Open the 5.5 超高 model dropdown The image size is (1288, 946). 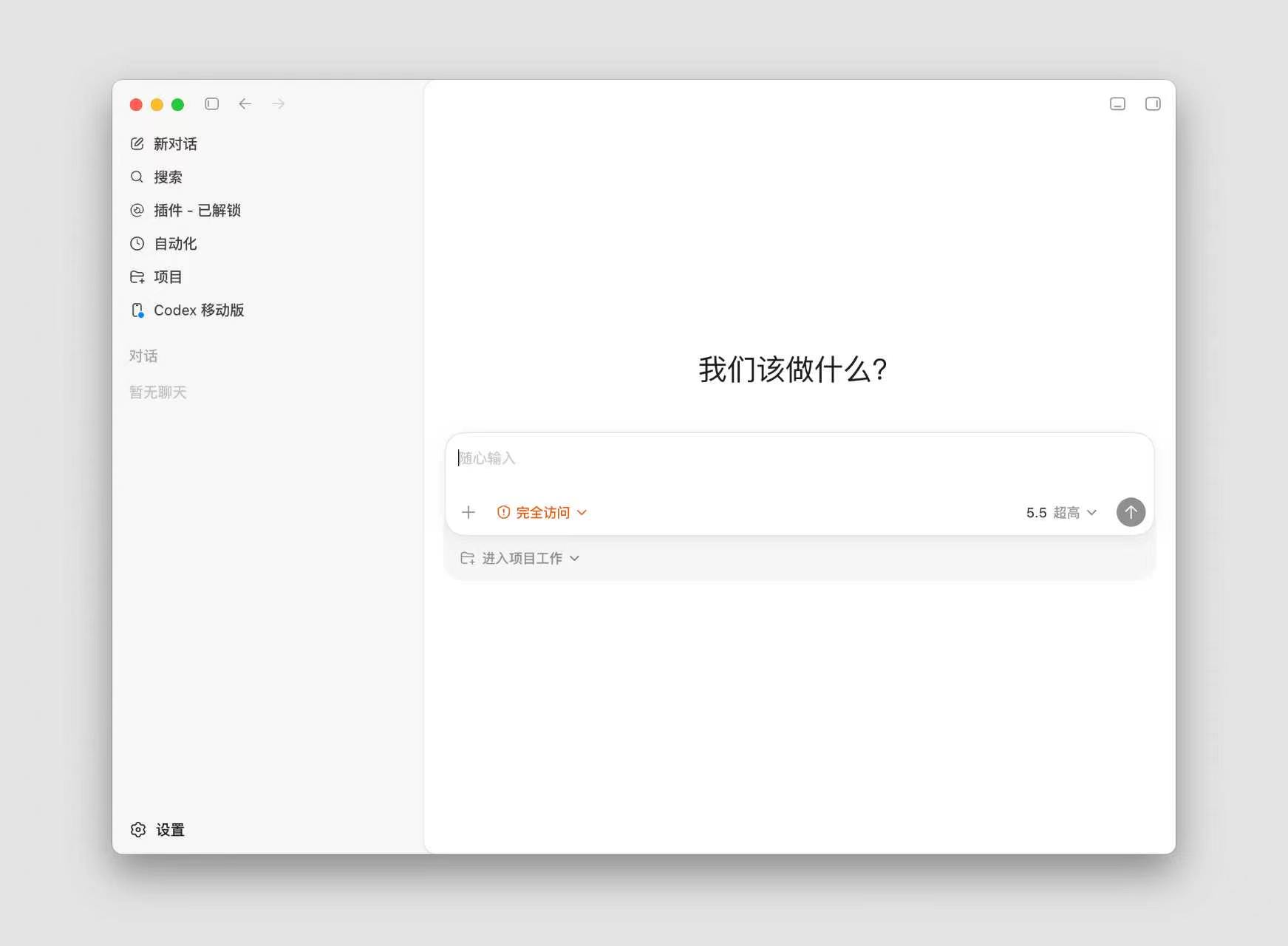1061,512
